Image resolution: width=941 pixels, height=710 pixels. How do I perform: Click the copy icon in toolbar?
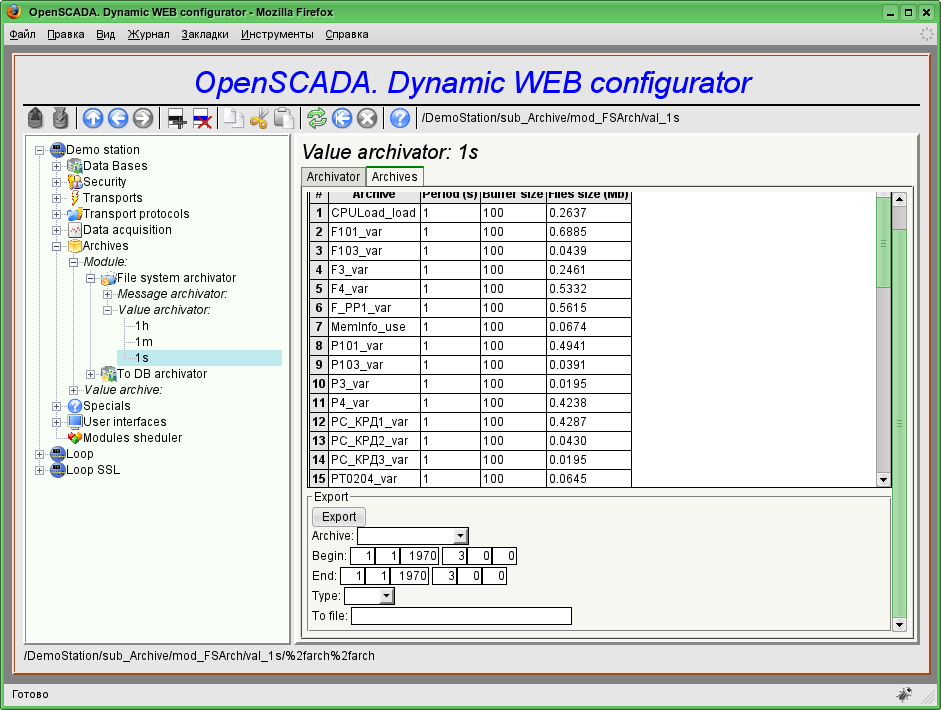point(233,118)
